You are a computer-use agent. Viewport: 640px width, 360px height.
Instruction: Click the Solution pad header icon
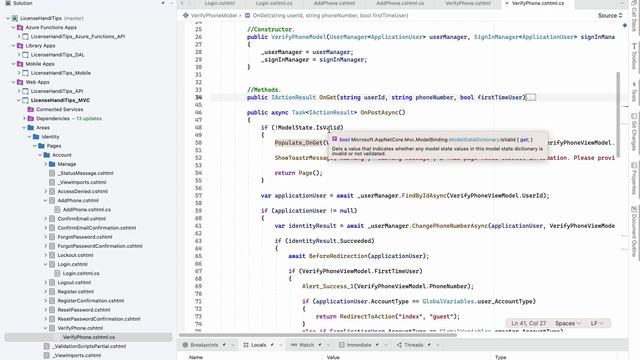pos(8,3)
